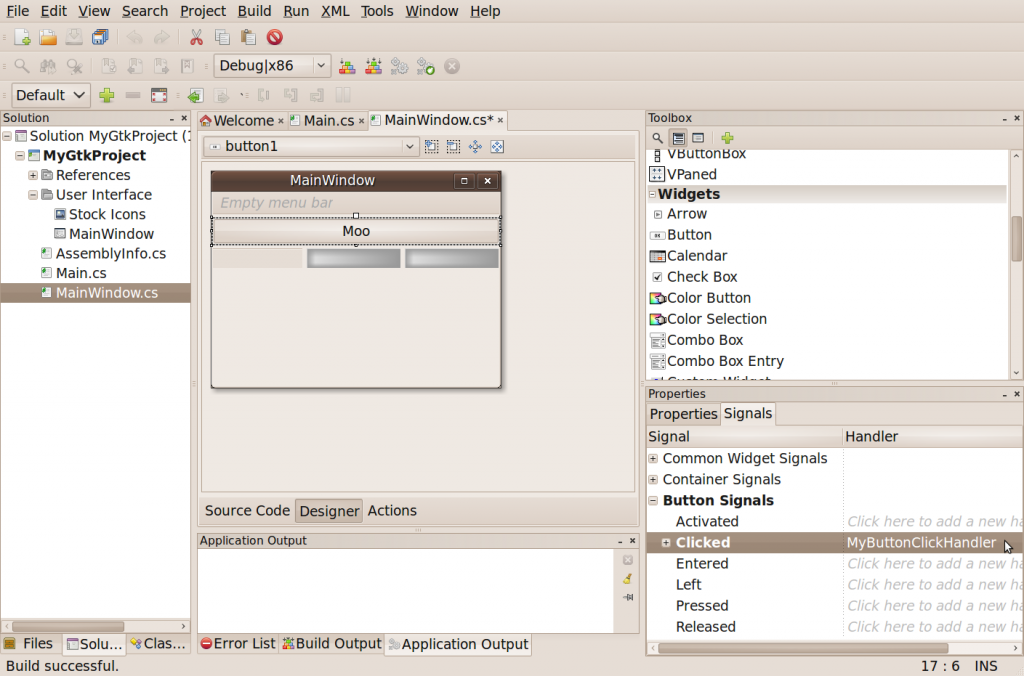Expand the References folder node
Viewport: 1024px width, 676px height.
[33, 175]
